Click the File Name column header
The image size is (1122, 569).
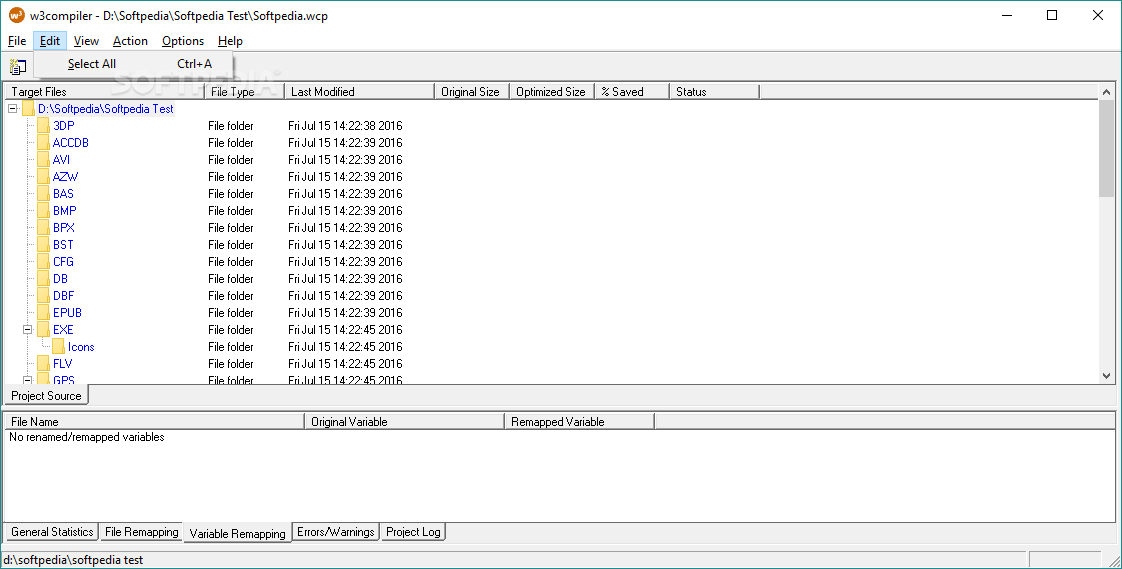155,422
